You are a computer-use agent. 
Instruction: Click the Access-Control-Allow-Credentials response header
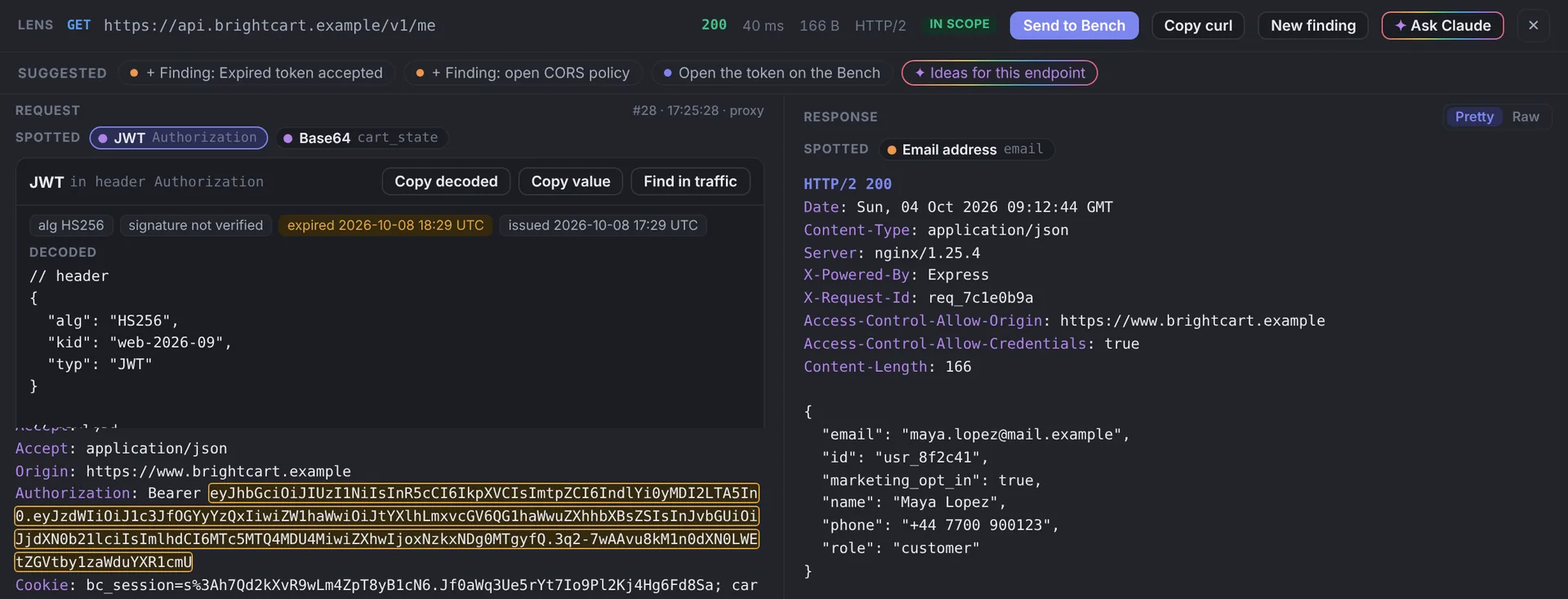pos(971,344)
